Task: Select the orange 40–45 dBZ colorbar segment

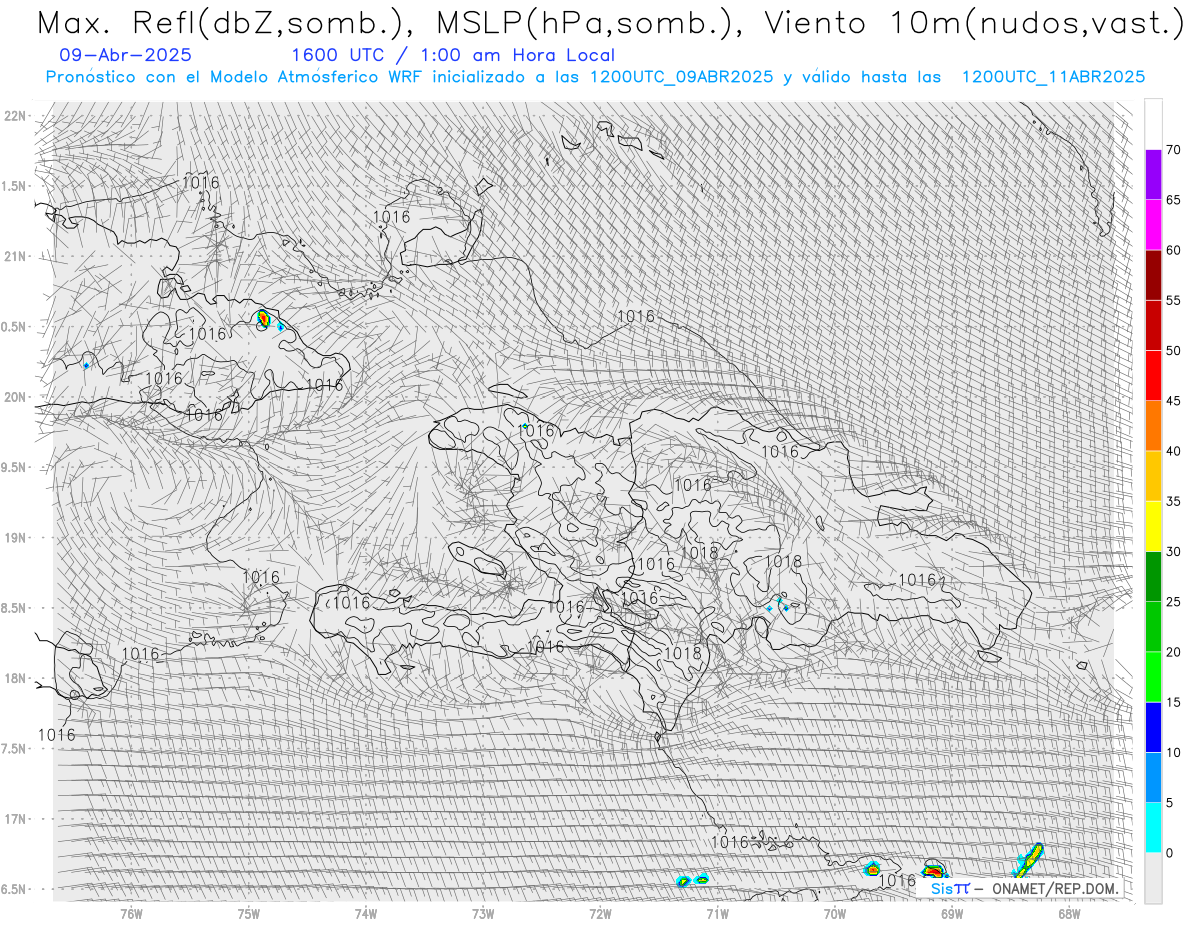Action: click(1153, 426)
